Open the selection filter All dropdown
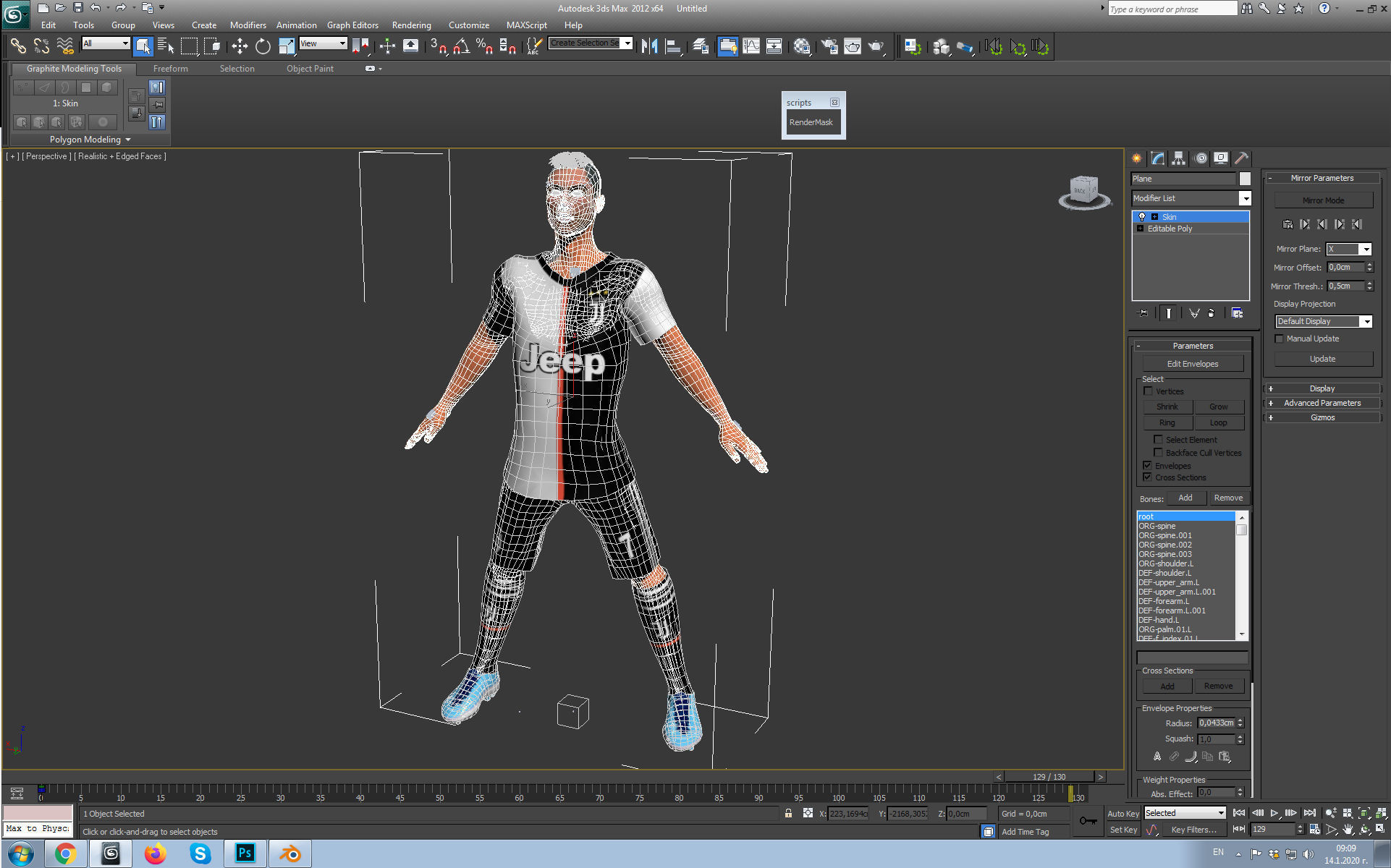This screenshot has width=1391, height=868. point(106,43)
